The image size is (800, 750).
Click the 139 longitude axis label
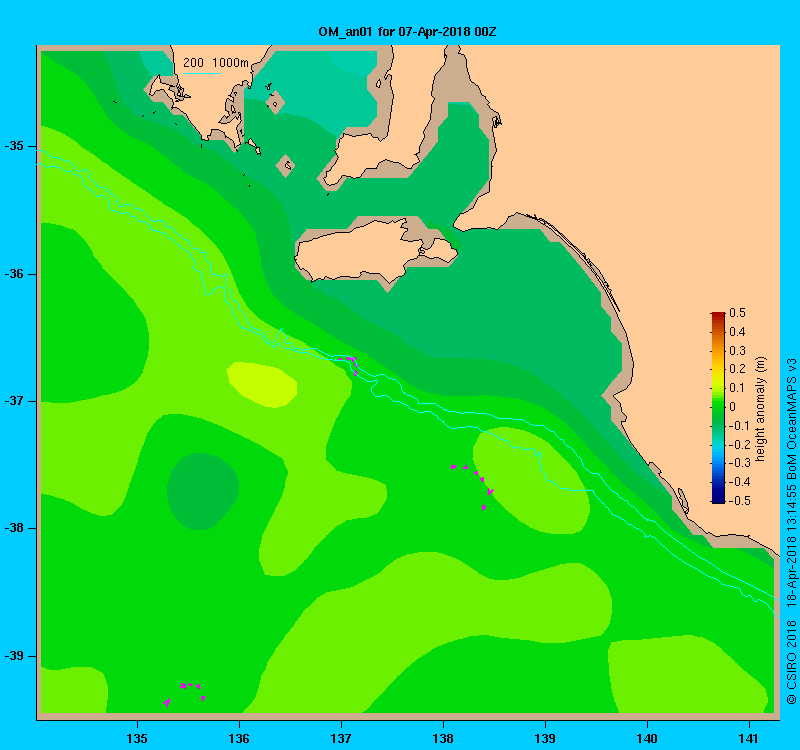[545, 738]
